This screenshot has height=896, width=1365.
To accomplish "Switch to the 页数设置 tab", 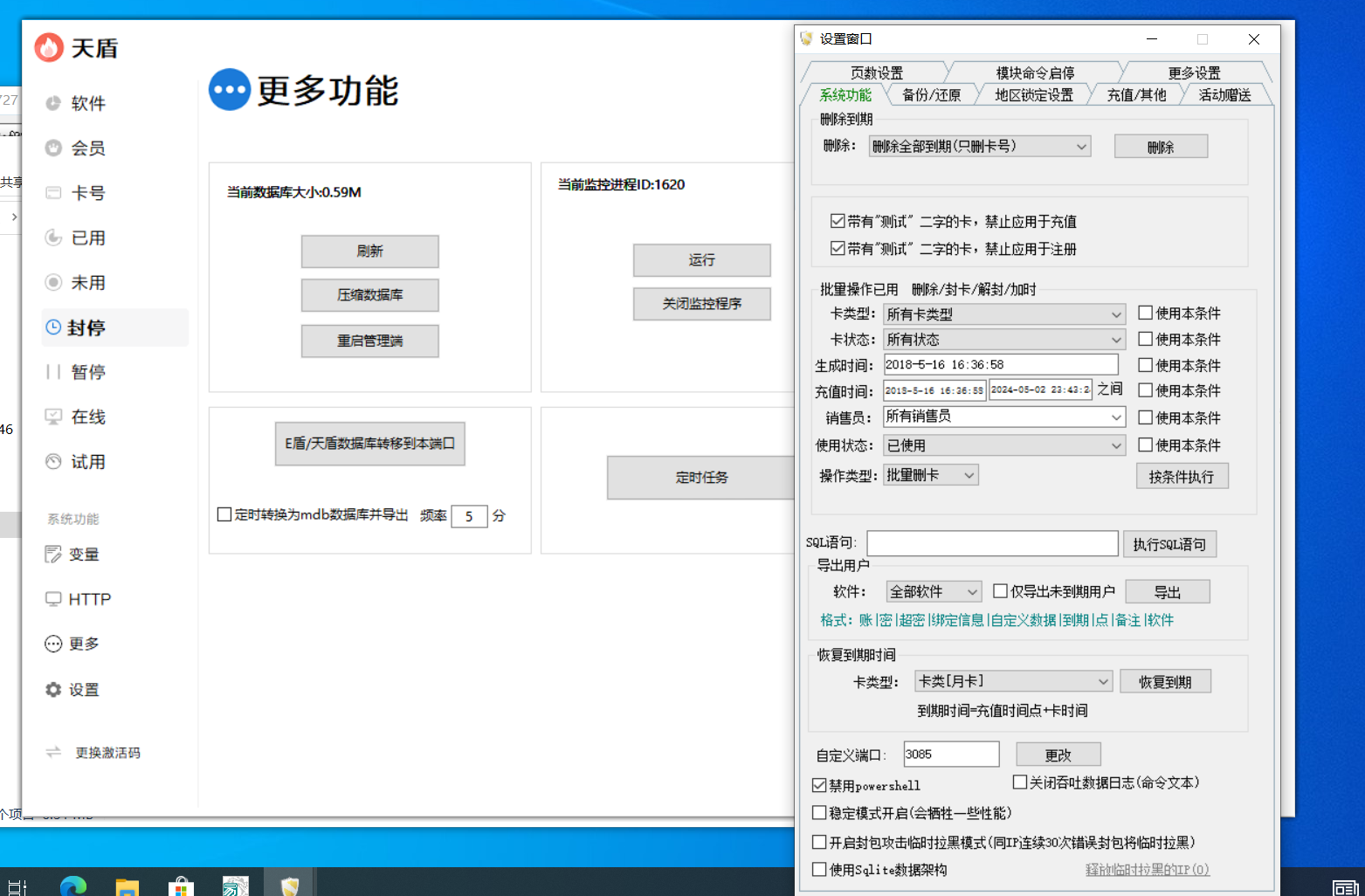I will click(876, 72).
